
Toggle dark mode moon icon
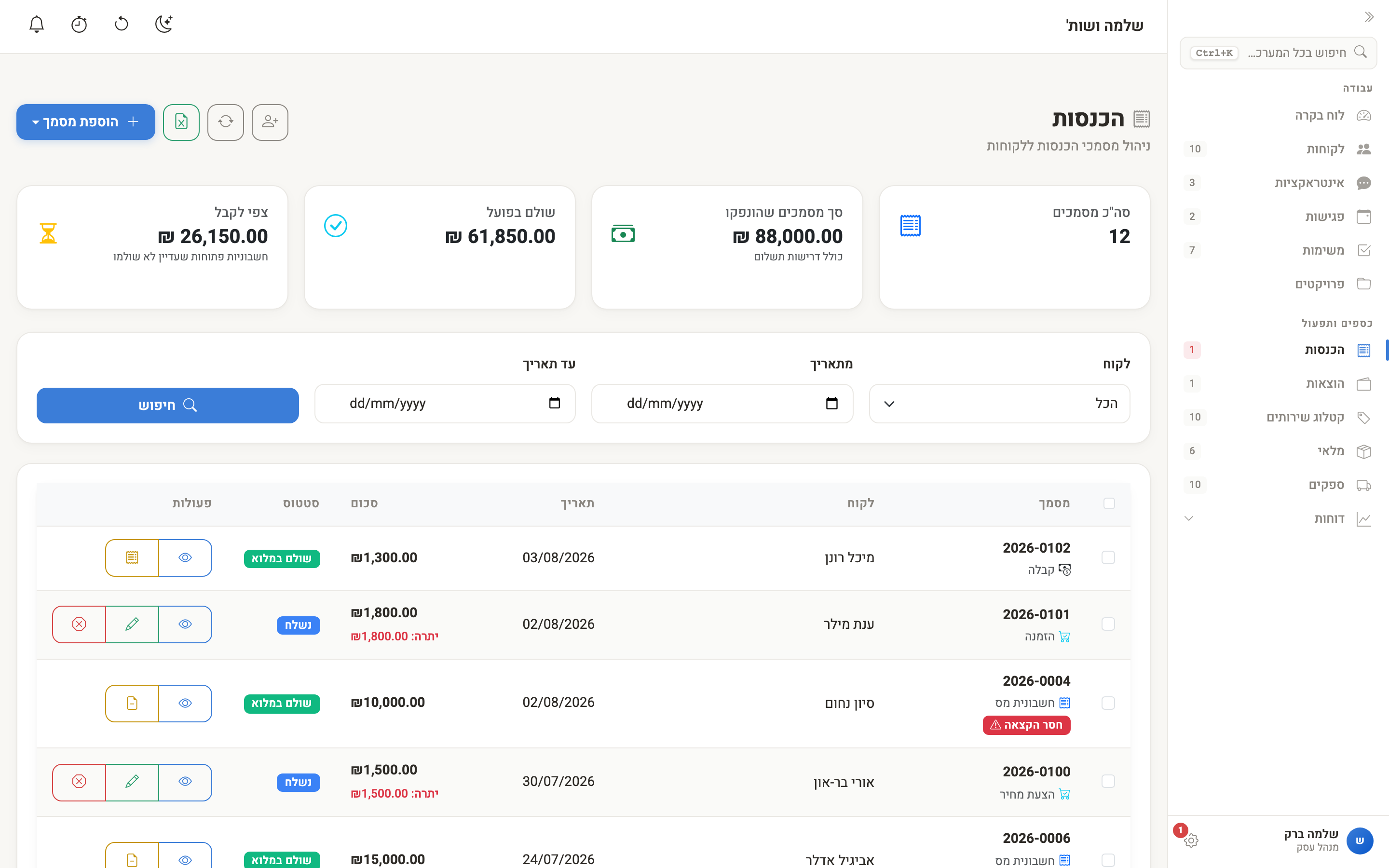(164, 24)
